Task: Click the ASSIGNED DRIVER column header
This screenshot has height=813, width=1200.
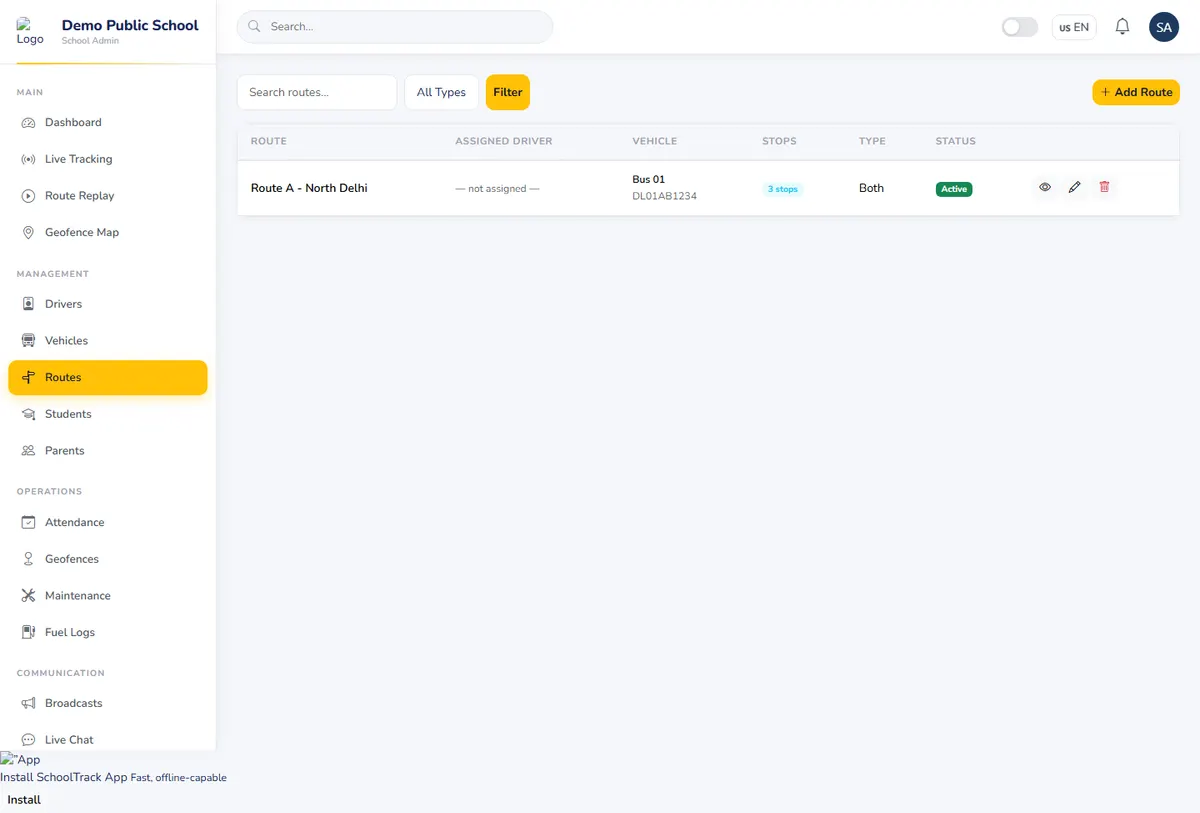Action: pyautogui.click(x=504, y=141)
